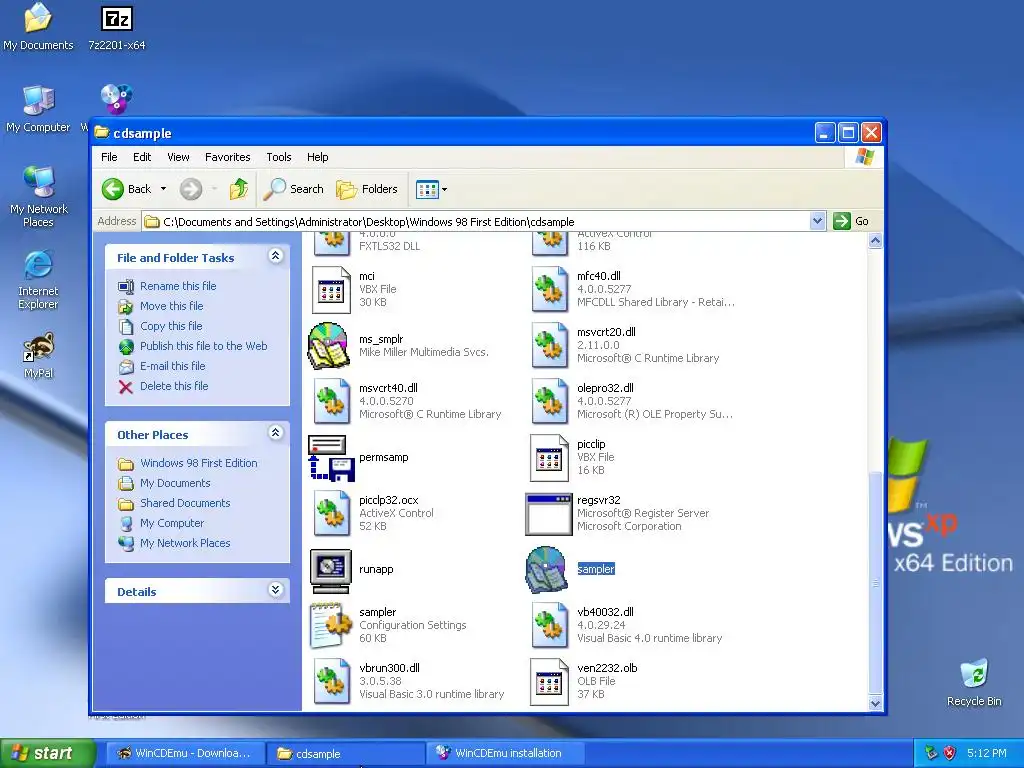Select the runapp application icon
This screenshot has width=1024, height=768.
pyautogui.click(x=330, y=570)
